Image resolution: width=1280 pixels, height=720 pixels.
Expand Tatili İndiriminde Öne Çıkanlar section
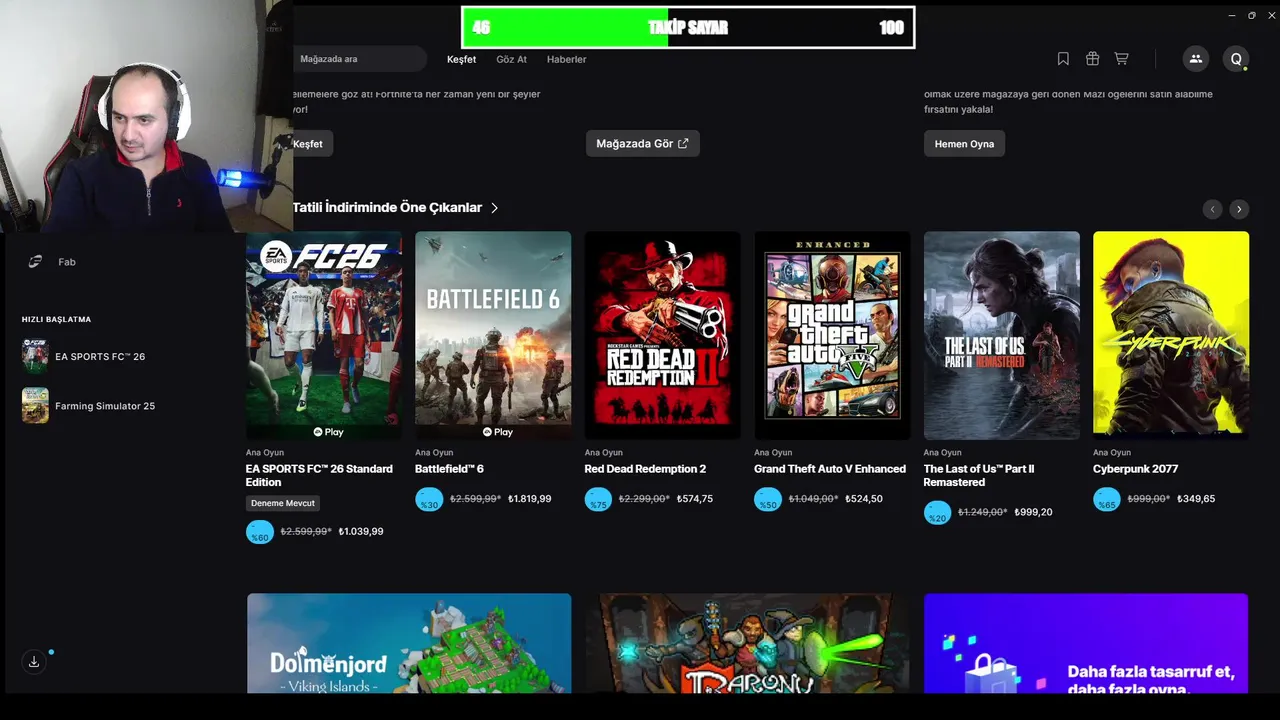395,208
